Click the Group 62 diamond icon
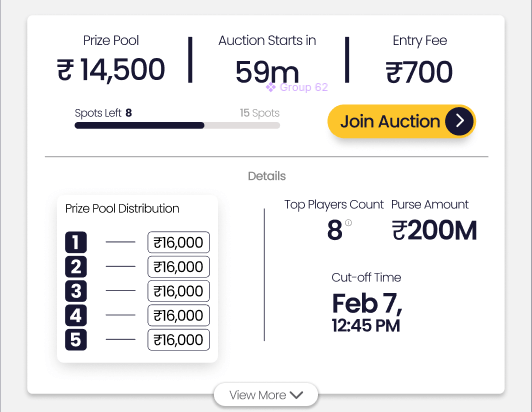The height and width of the screenshot is (412, 532). tap(271, 88)
